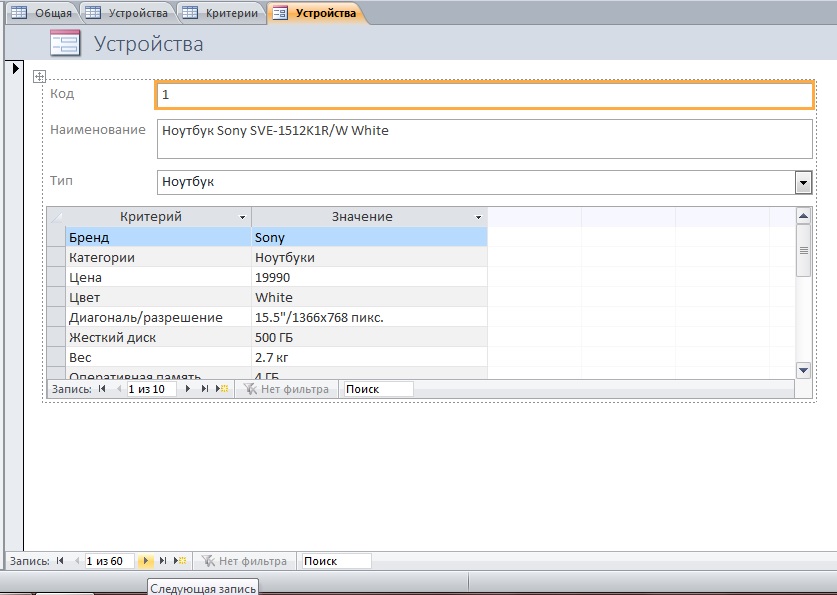Screen dimensions: 837x595
Task: Click the Жесткий диск cell
Action: click(x=158, y=337)
